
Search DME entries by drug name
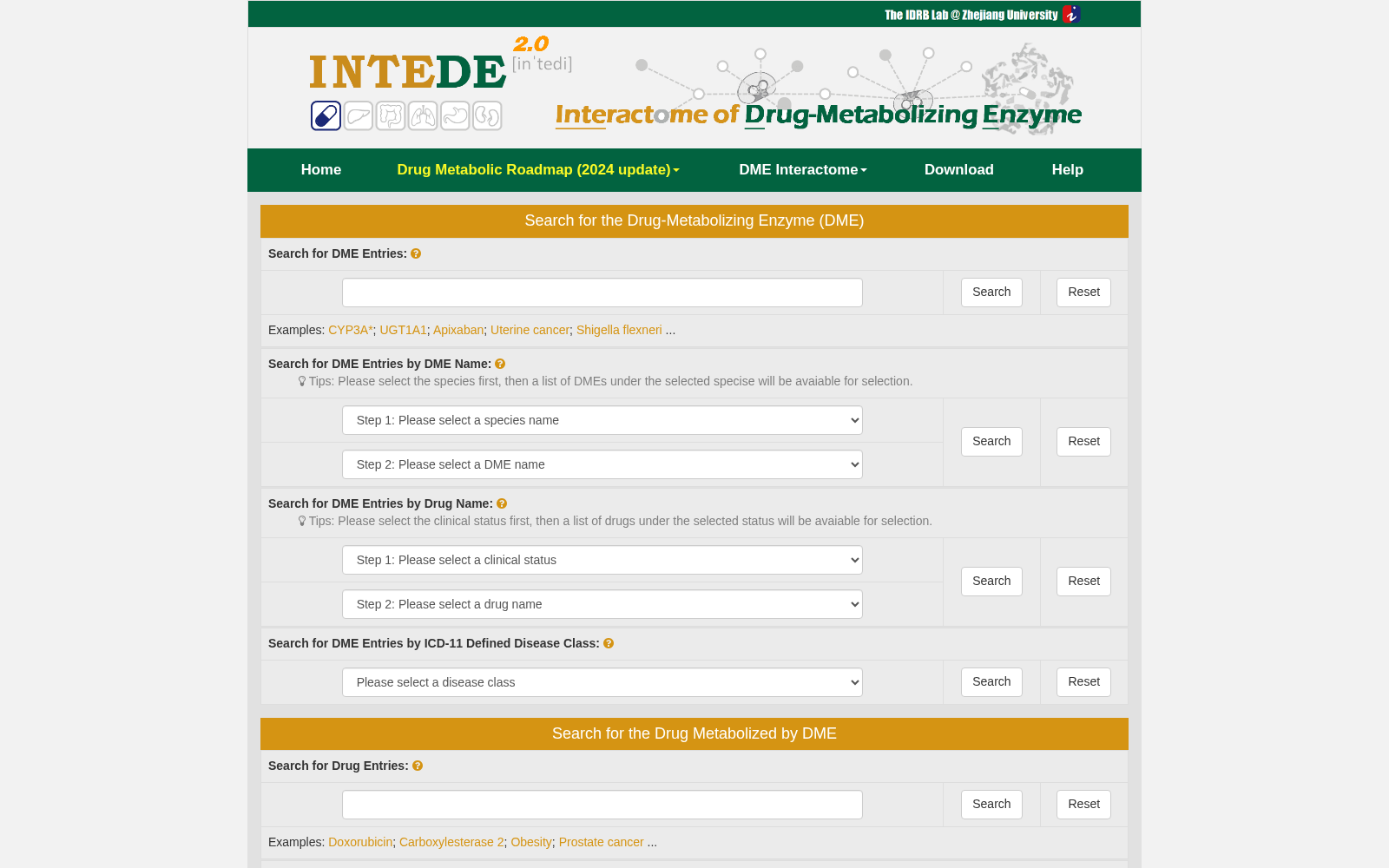(x=991, y=582)
